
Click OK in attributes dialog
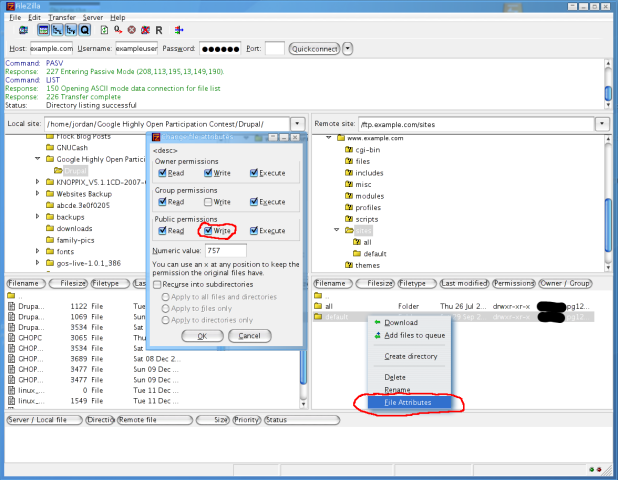point(202,336)
